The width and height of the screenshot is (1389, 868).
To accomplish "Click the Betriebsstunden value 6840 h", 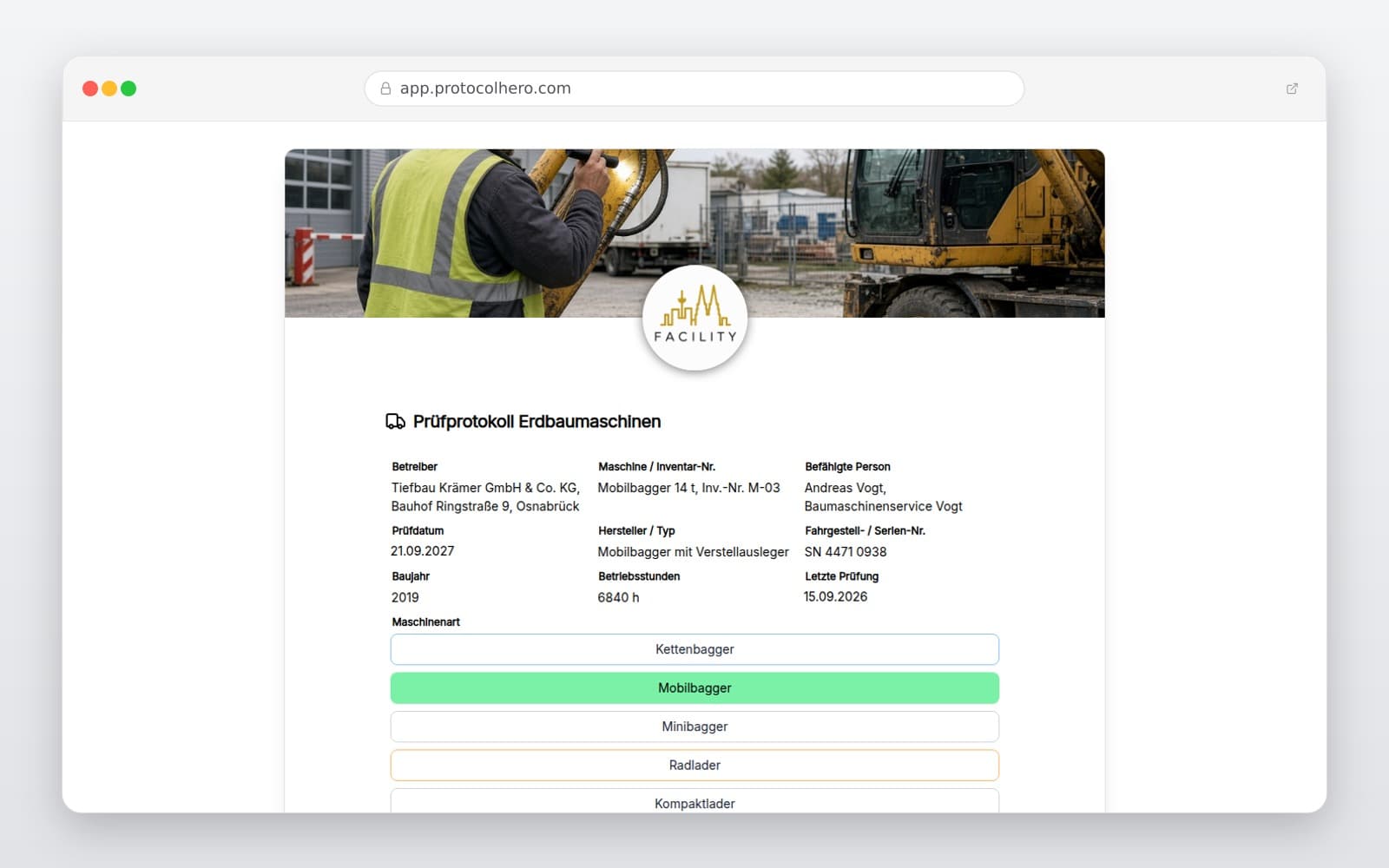I will (618, 598).
